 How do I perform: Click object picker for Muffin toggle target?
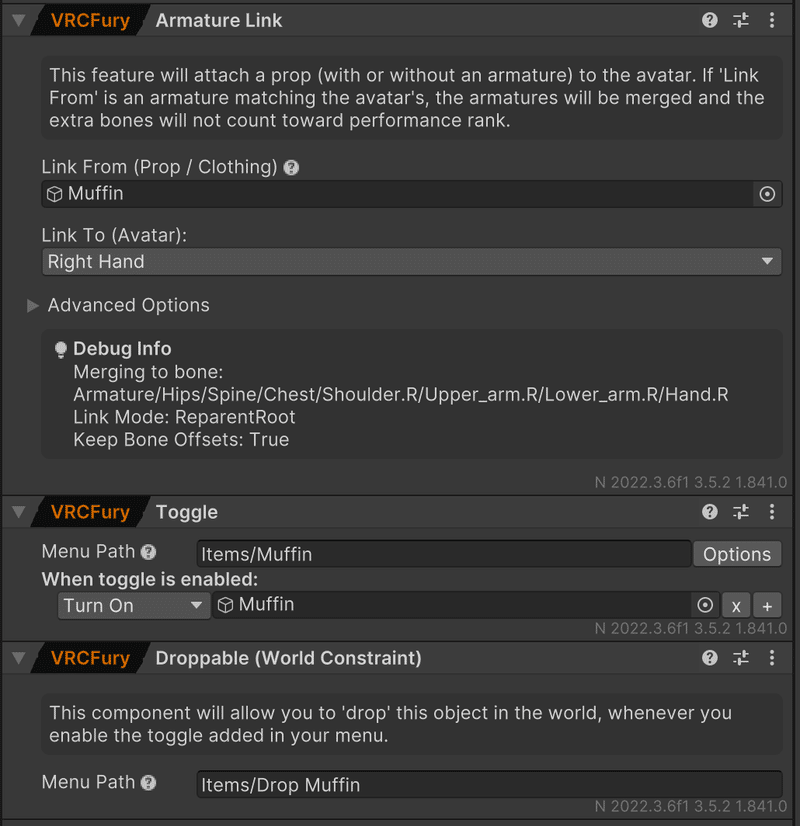705,605
